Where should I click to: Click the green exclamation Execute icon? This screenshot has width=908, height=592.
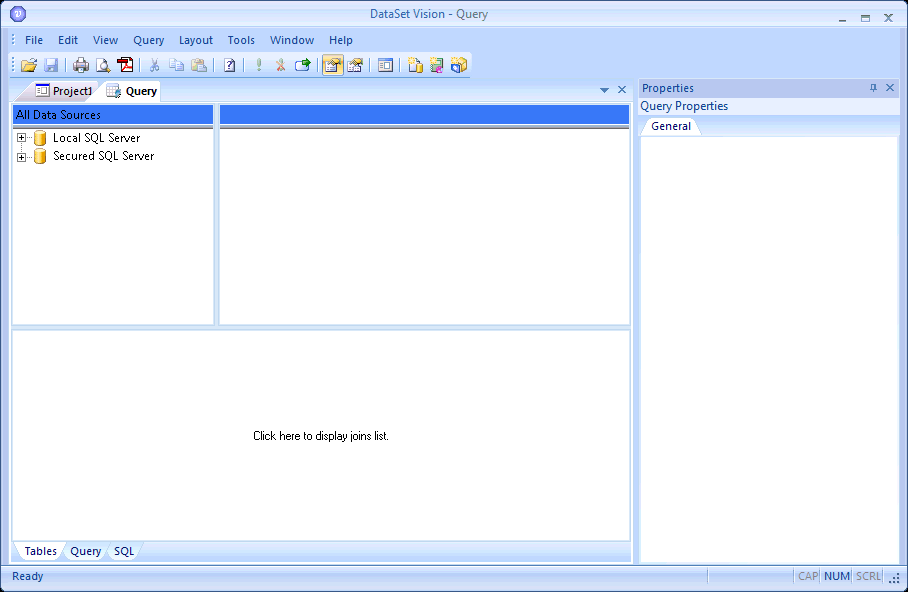tap(259, 65)
